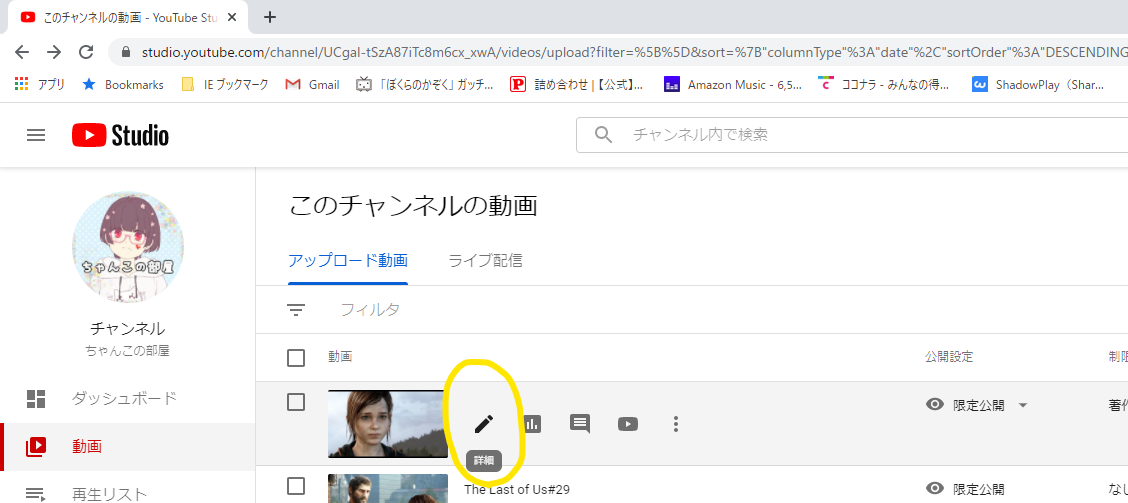
Task: Open the hamburger navigation menu
Action: 36,135
